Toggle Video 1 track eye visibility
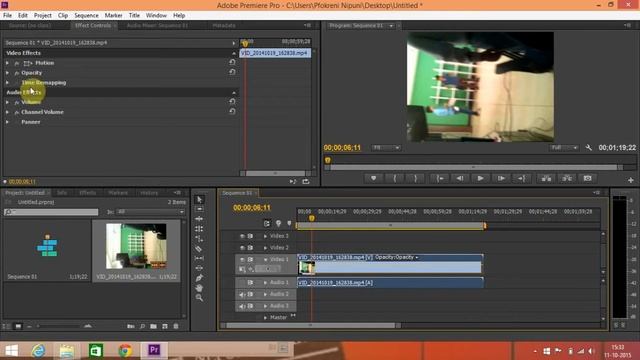The width and height of the screenshot is (640, 360). pyautogui.click(x=242, y=259)
